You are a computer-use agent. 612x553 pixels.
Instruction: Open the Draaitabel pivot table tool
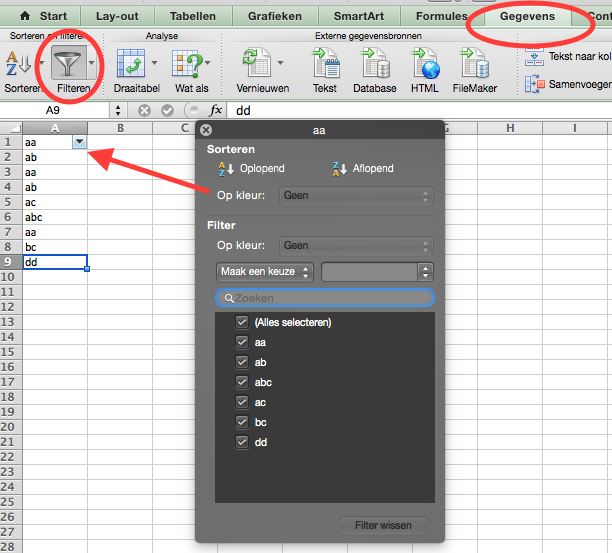coord(131,63)
